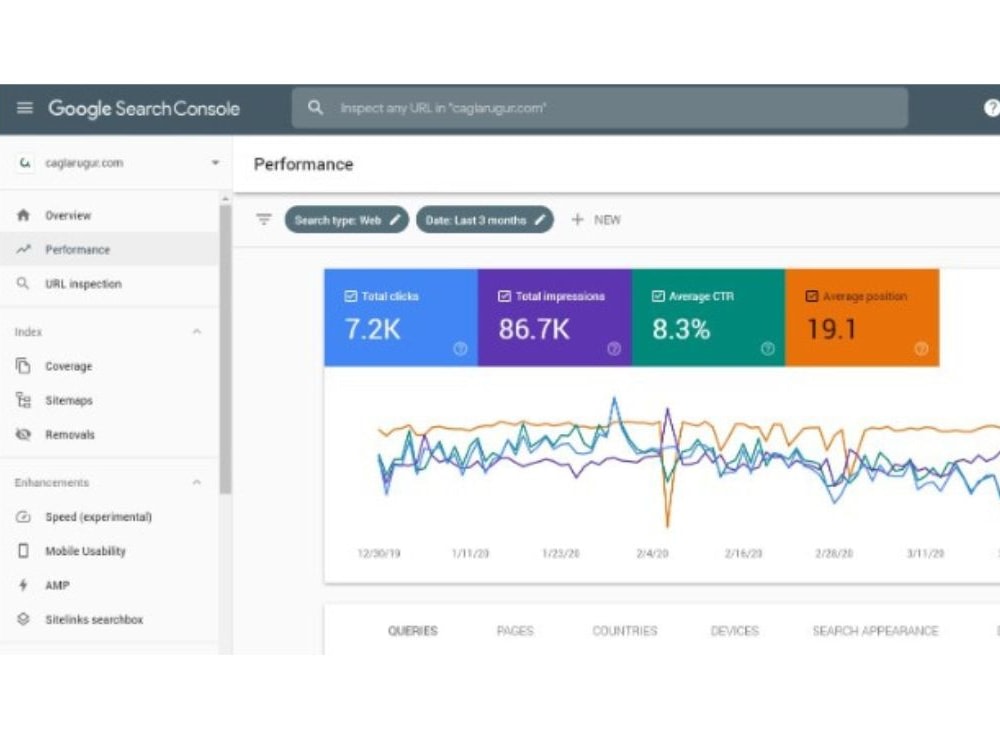1000x750 pixels.
Task: Toggle the Total impressions checkbox
Action: 504,296
